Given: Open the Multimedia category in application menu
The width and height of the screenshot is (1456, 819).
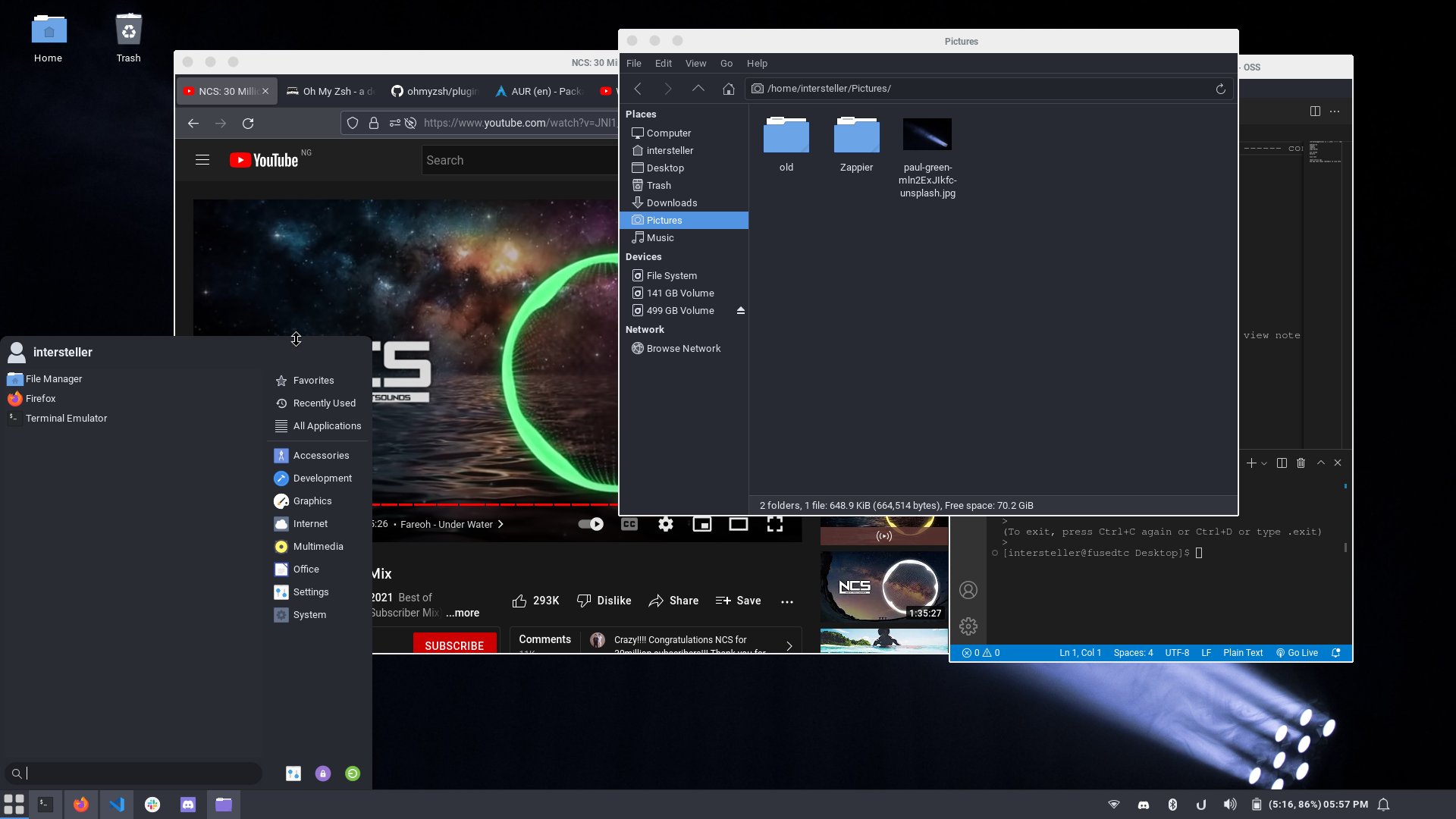Looking at the screenshot, I should point(318,547).
